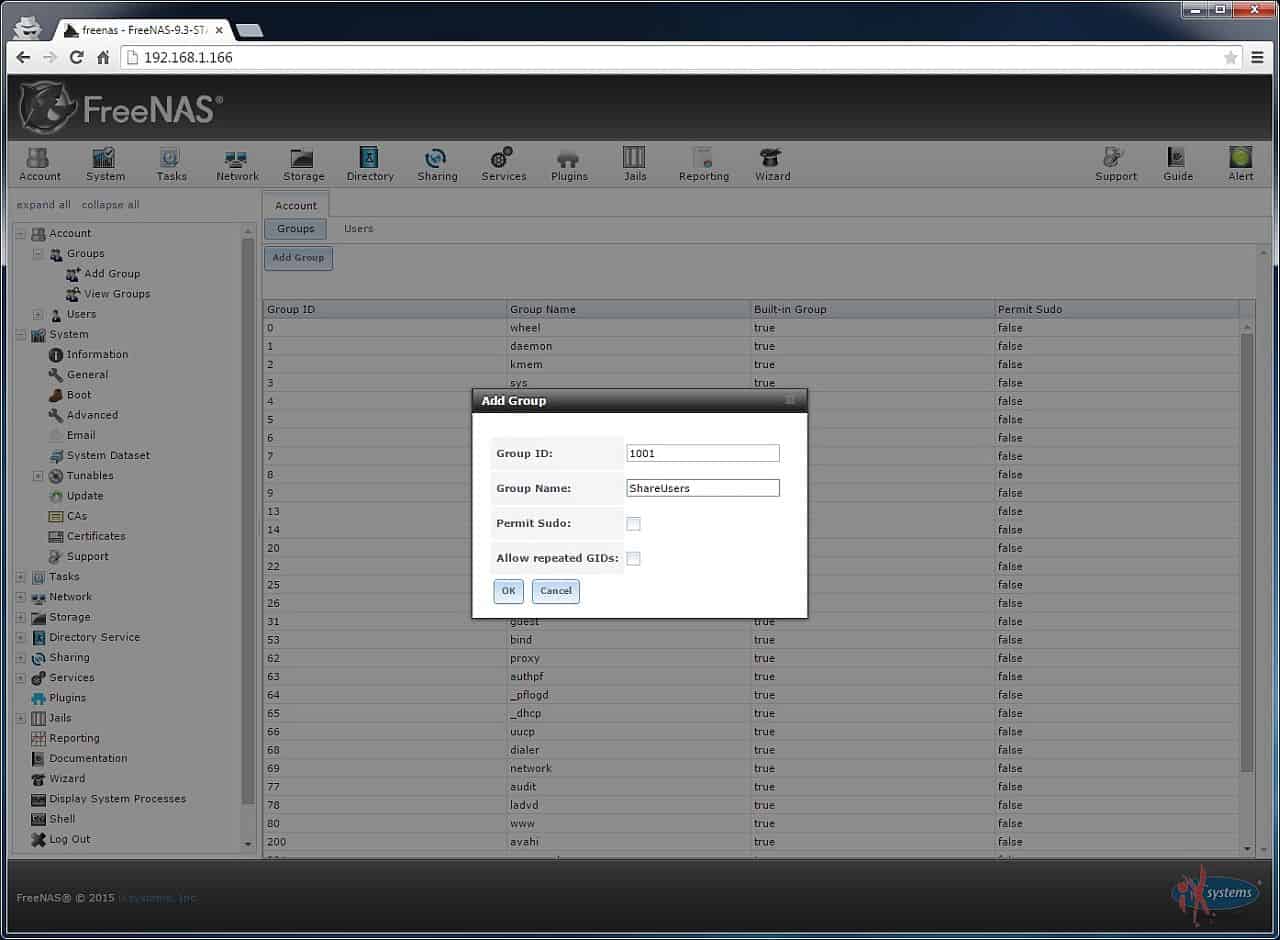This screenshot has height=940, width=1280.
Task: Sort by Permit Sudo column header
Action: [x=1117, y=309]
